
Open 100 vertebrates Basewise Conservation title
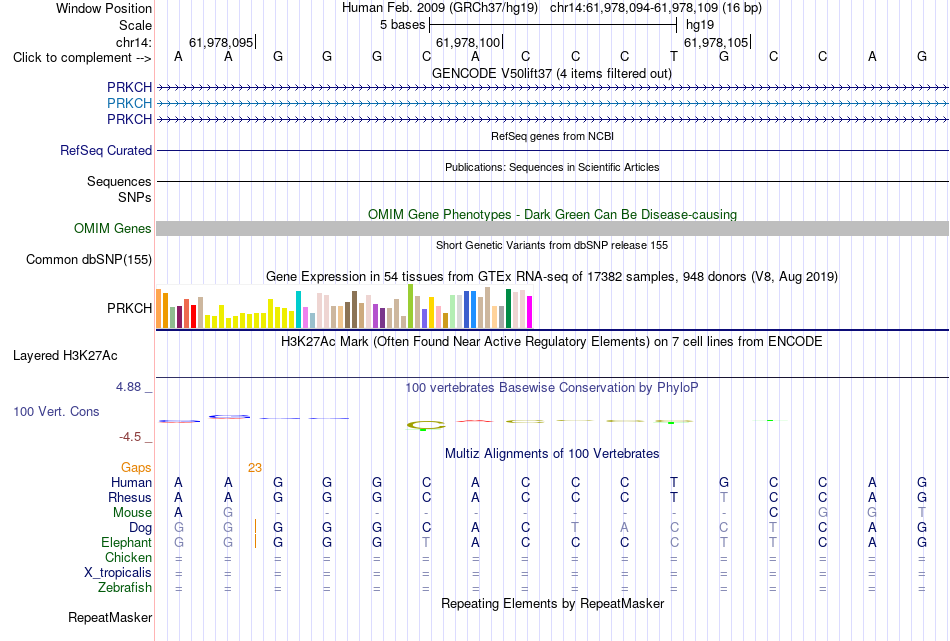(x=552, y=388)
